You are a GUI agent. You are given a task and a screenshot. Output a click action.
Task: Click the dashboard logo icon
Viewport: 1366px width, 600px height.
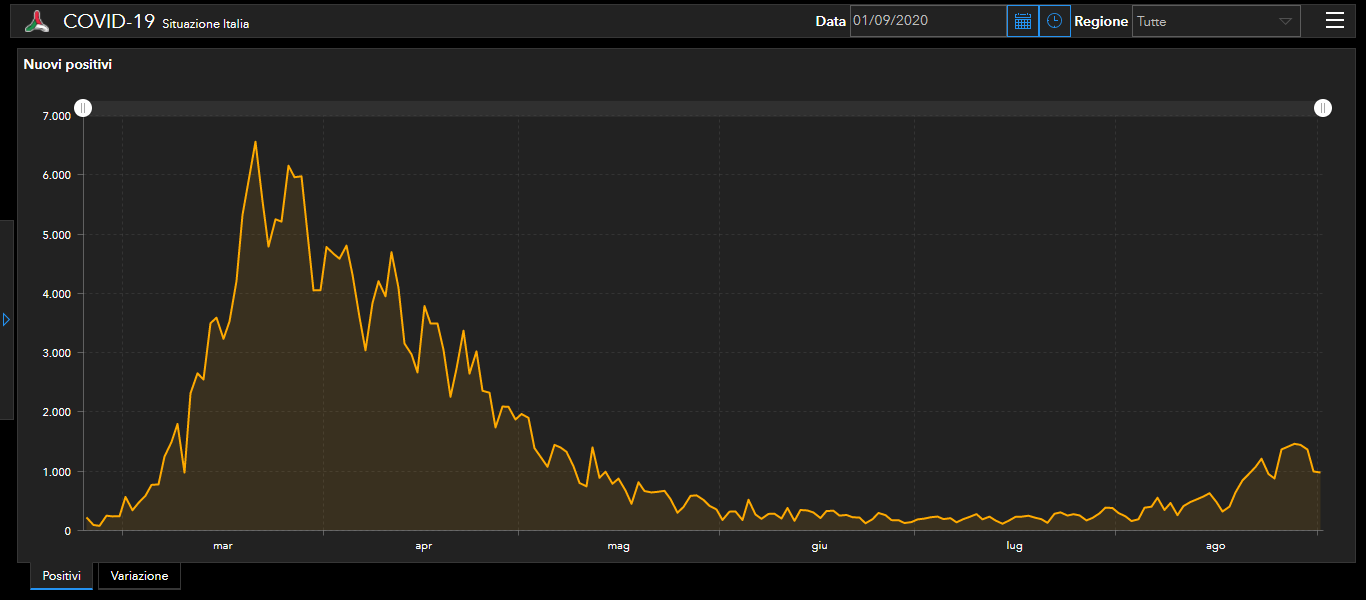tap(37, 21)
